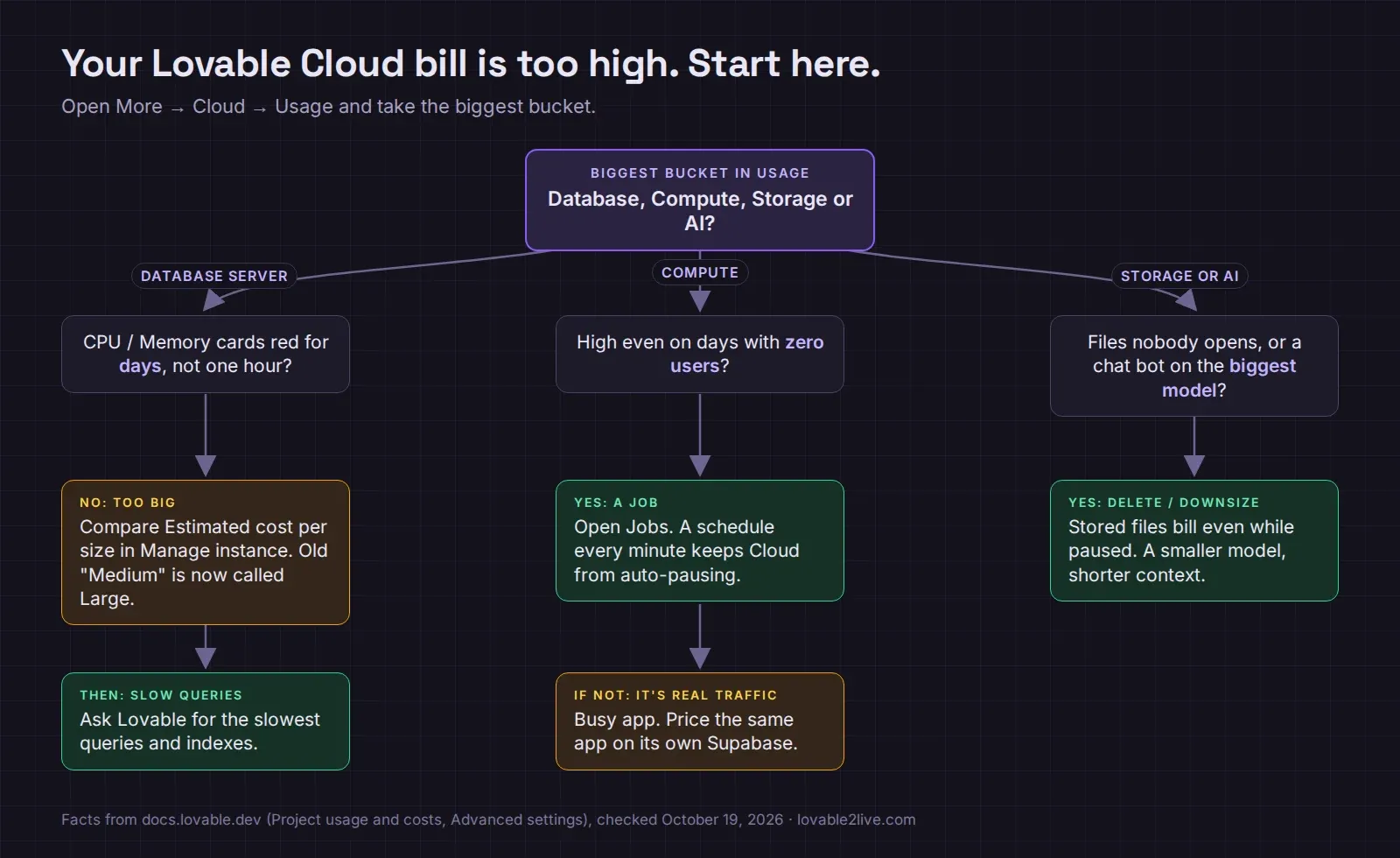This screenshot has width=1400, height=858.
Task: Open the 'YES: DELETE / DOWNSIZE' card
Action: tap(1194, 540)
